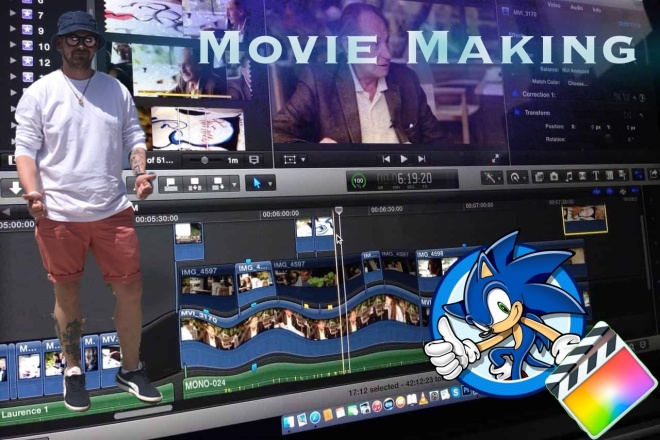Toggle the clip appearance filmstrip button
Image resolution: width=660 pixels, height=440 pixels.
click(254, 160)
